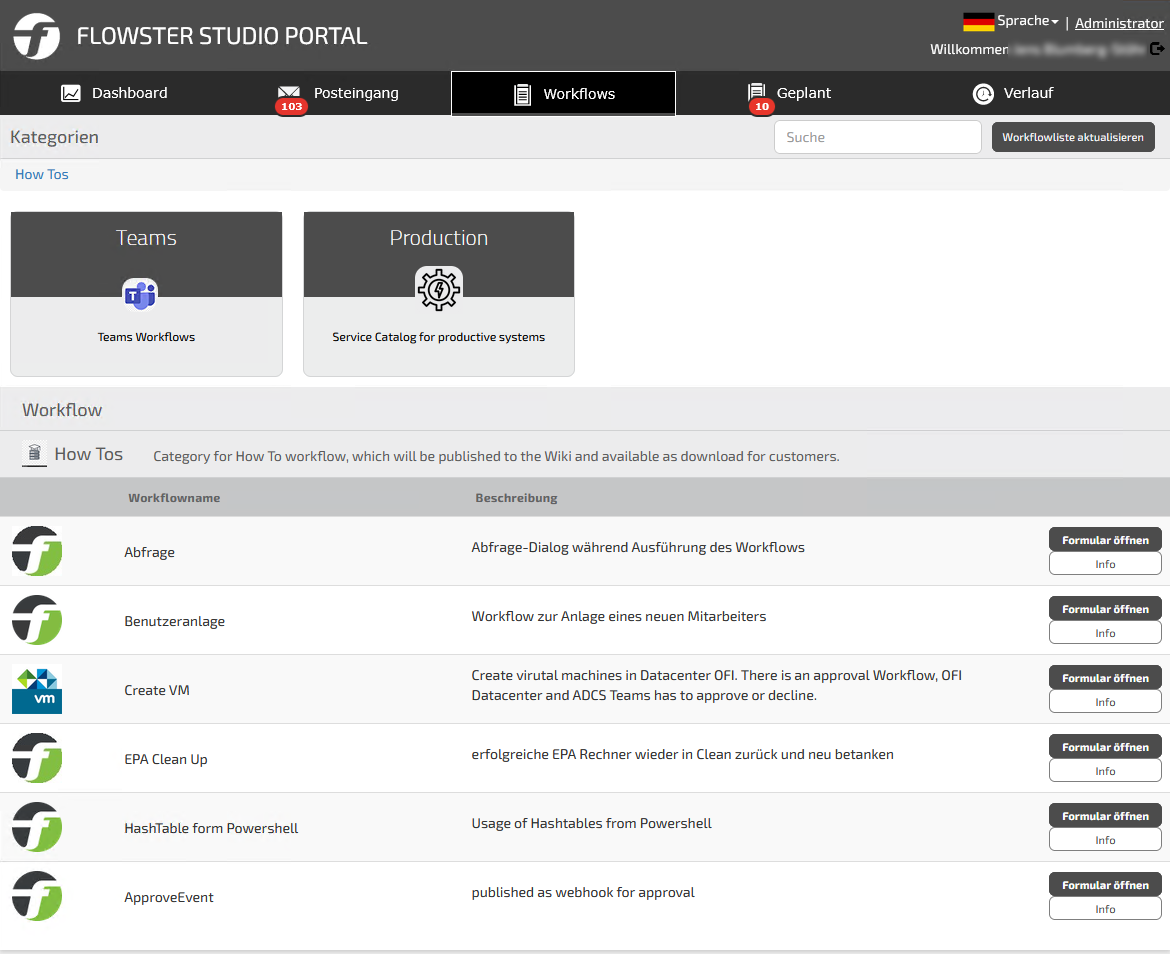
Task: Click 'Workflow zur Anlage eines neuen Mitarbeiters' text
Action: click(619, 617)
